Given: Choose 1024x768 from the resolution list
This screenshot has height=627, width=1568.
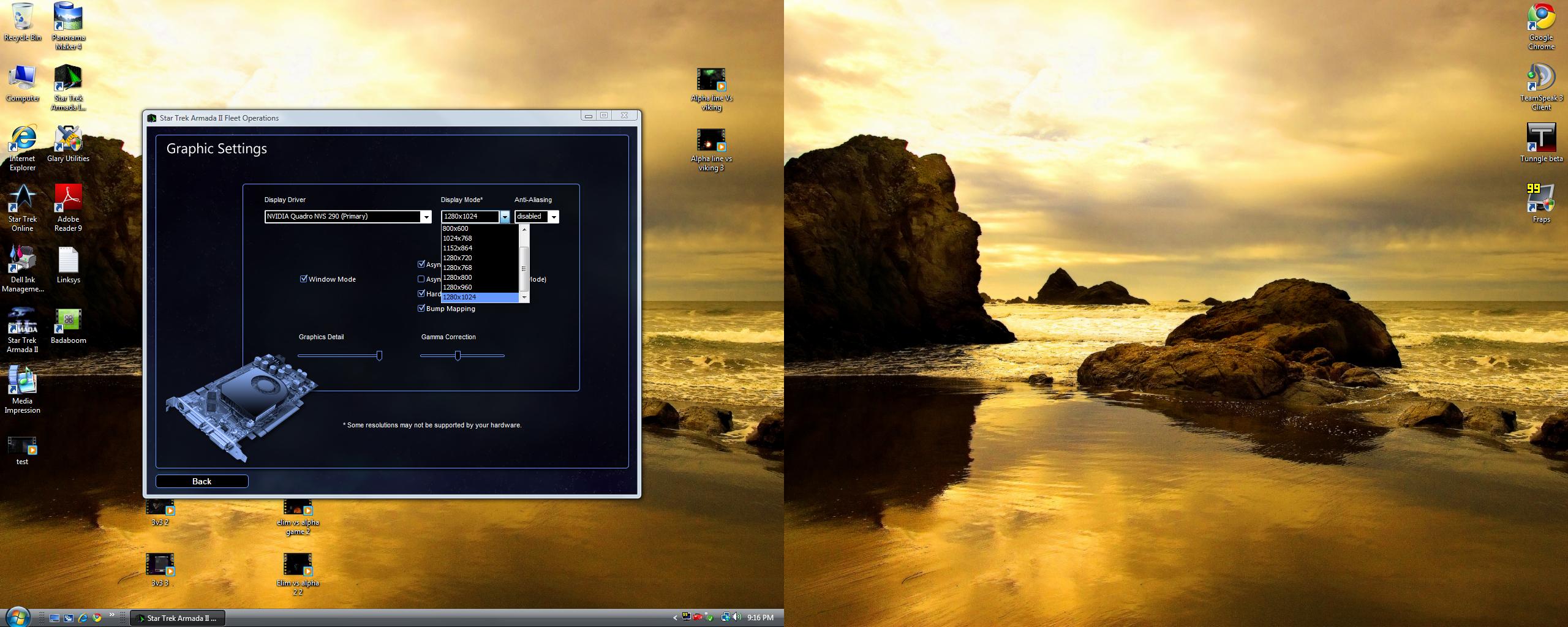Looking at the screenshot, I should point(458,238).
